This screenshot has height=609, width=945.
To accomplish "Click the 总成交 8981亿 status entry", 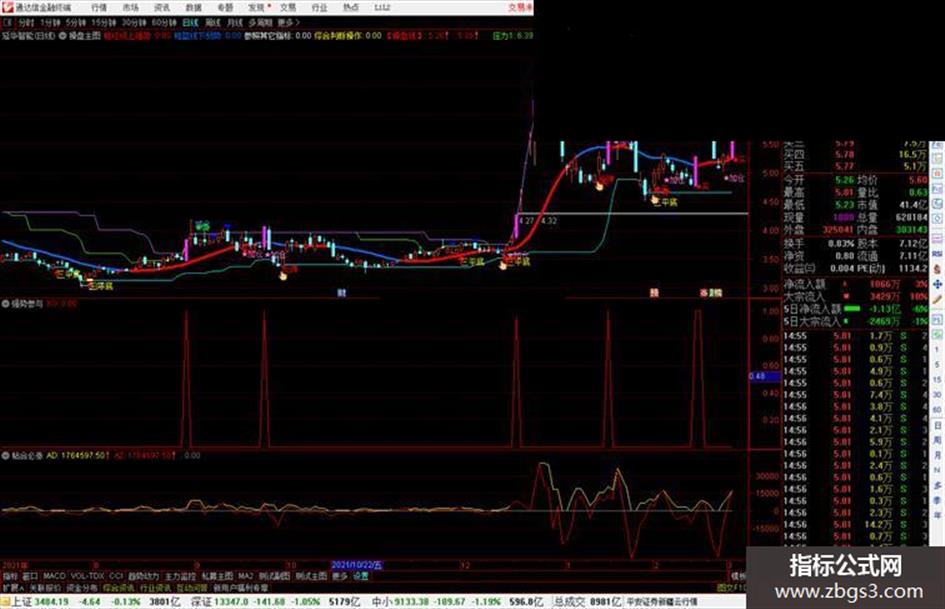I will (x=588, y=602).
